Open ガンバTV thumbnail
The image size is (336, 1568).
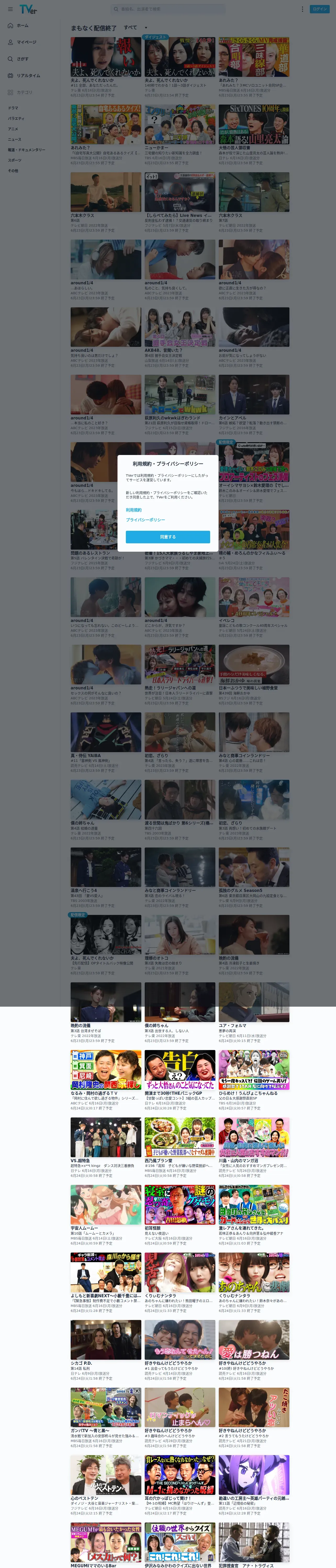tap(105, 1408)
